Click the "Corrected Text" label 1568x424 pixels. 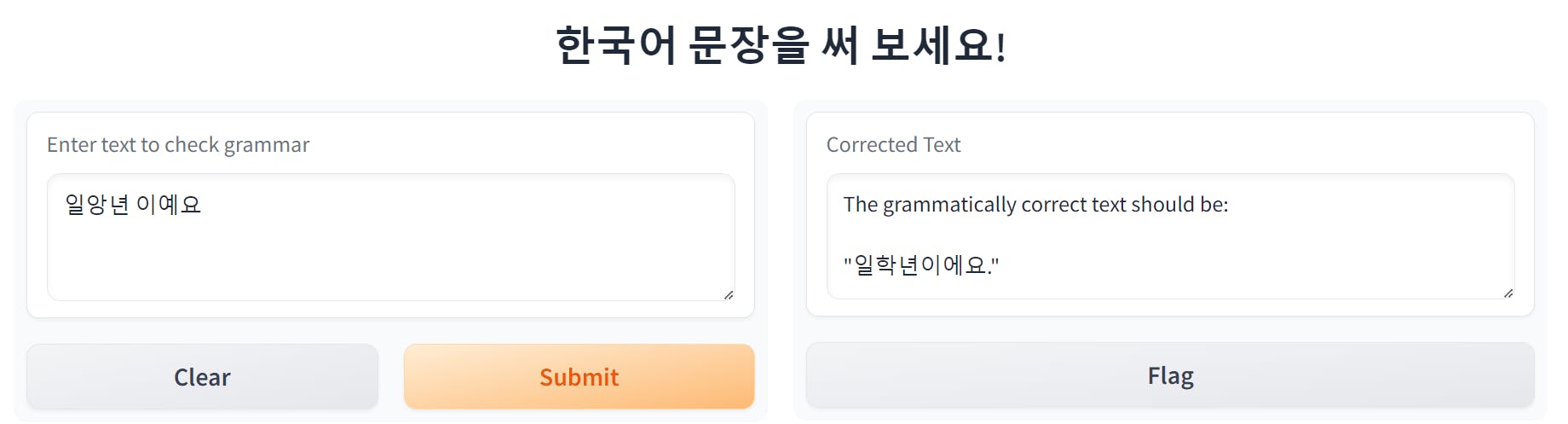893,145
